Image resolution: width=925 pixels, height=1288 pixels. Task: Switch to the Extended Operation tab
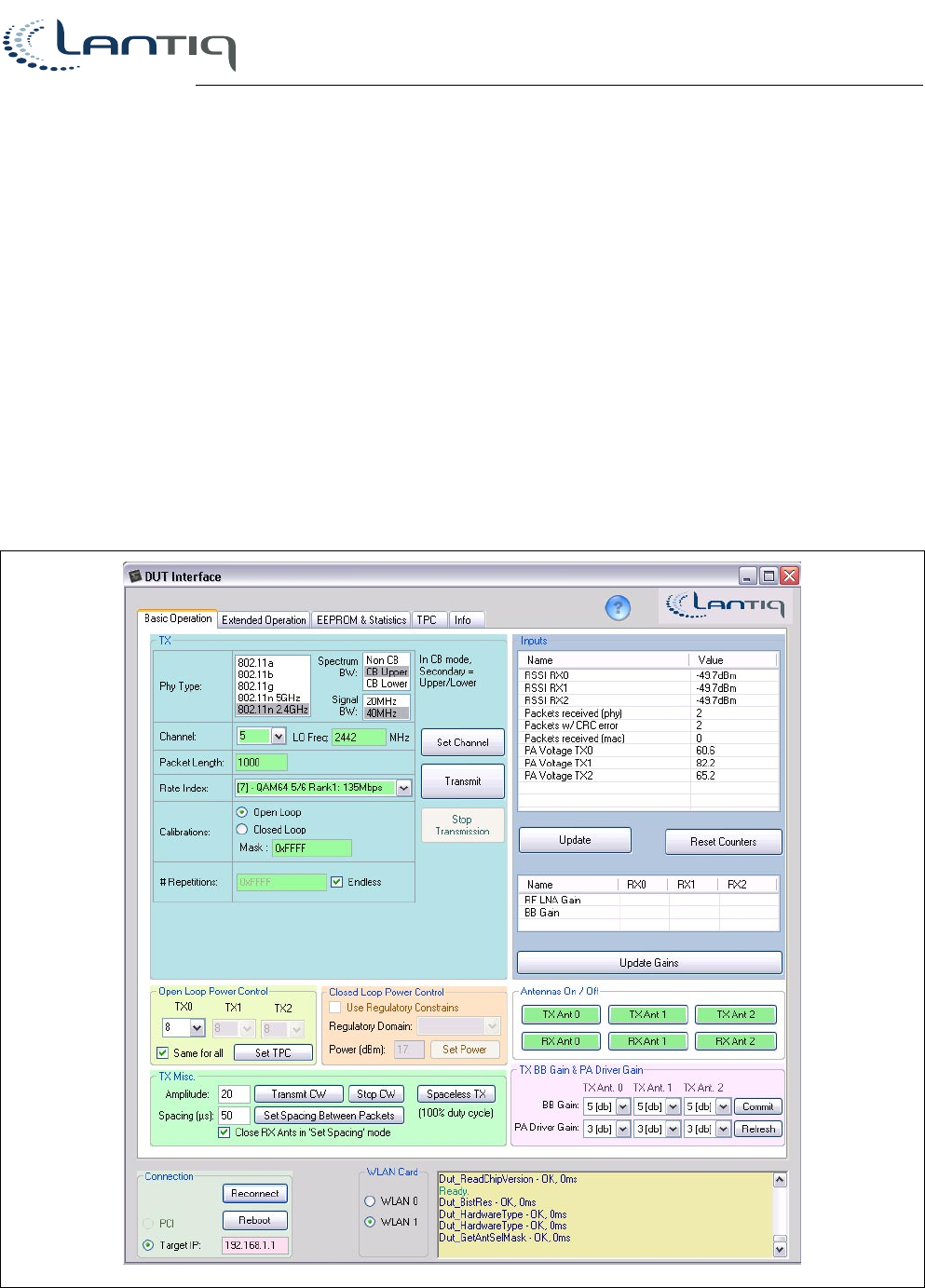(x=264, y=619)
